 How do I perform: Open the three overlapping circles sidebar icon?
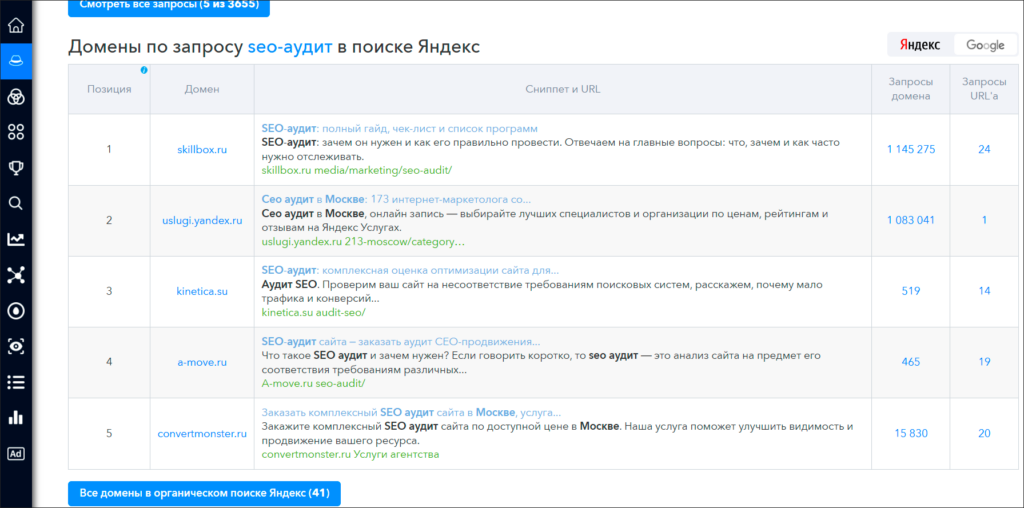[x=16, y=97]
